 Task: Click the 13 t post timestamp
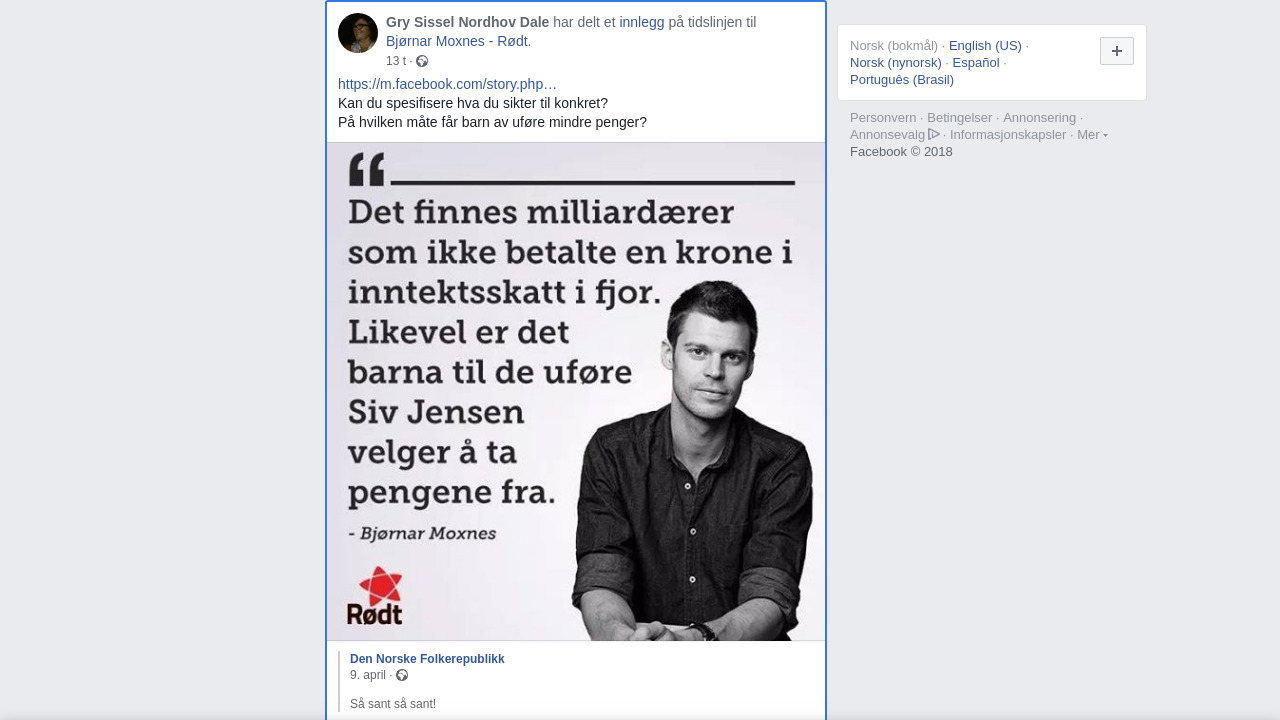coord(396,61)
